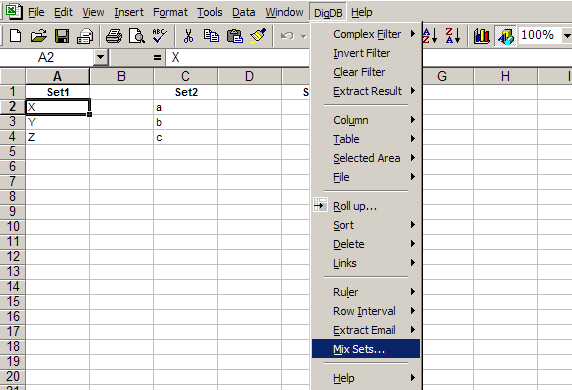
Task: Click the Save floppy disk icon
Action: 62,36
